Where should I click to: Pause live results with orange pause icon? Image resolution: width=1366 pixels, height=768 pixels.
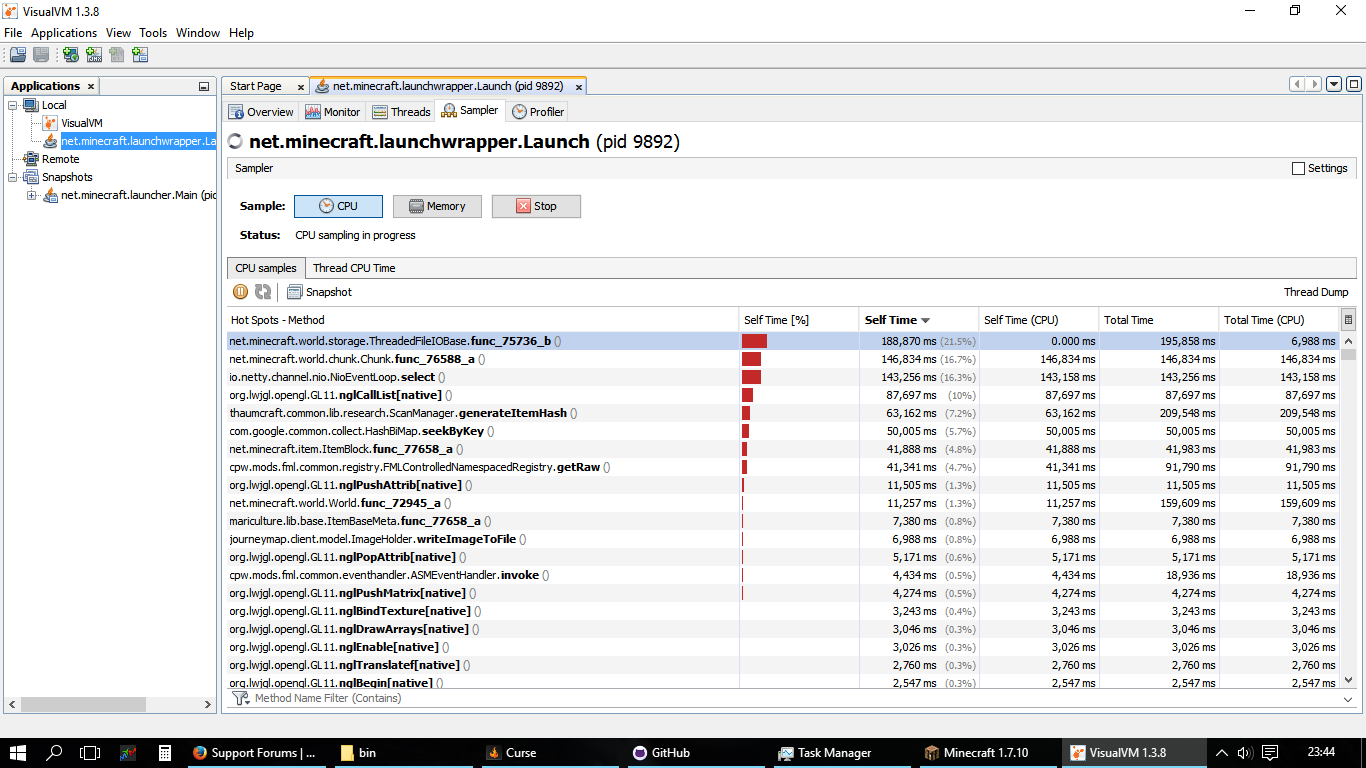pyautogui.click(x=240, y=292)
